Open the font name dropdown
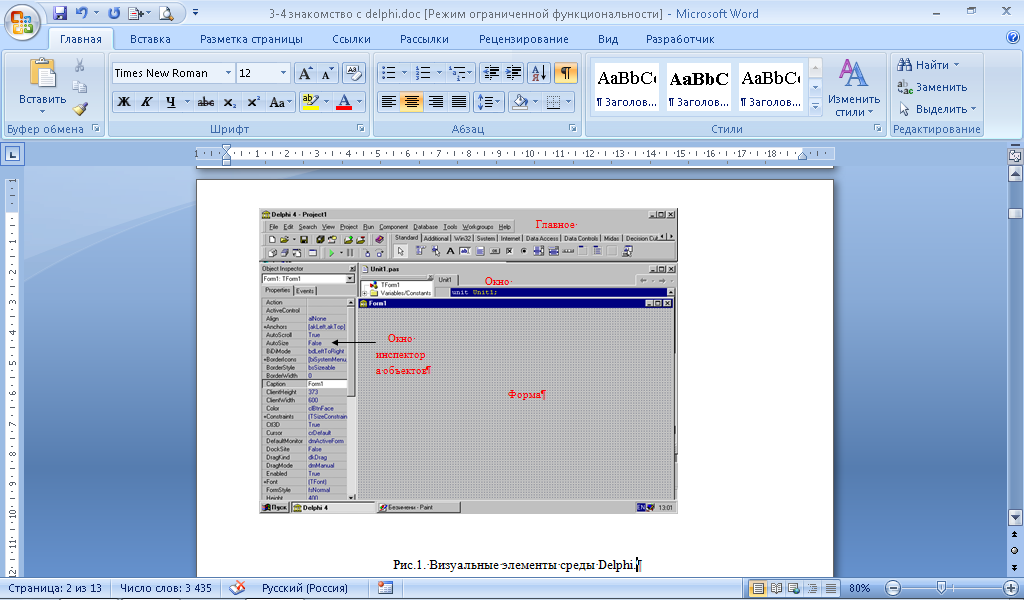The height and width of the screenshot is (600, 1024). pyautogui.click(x=228, y=73)
